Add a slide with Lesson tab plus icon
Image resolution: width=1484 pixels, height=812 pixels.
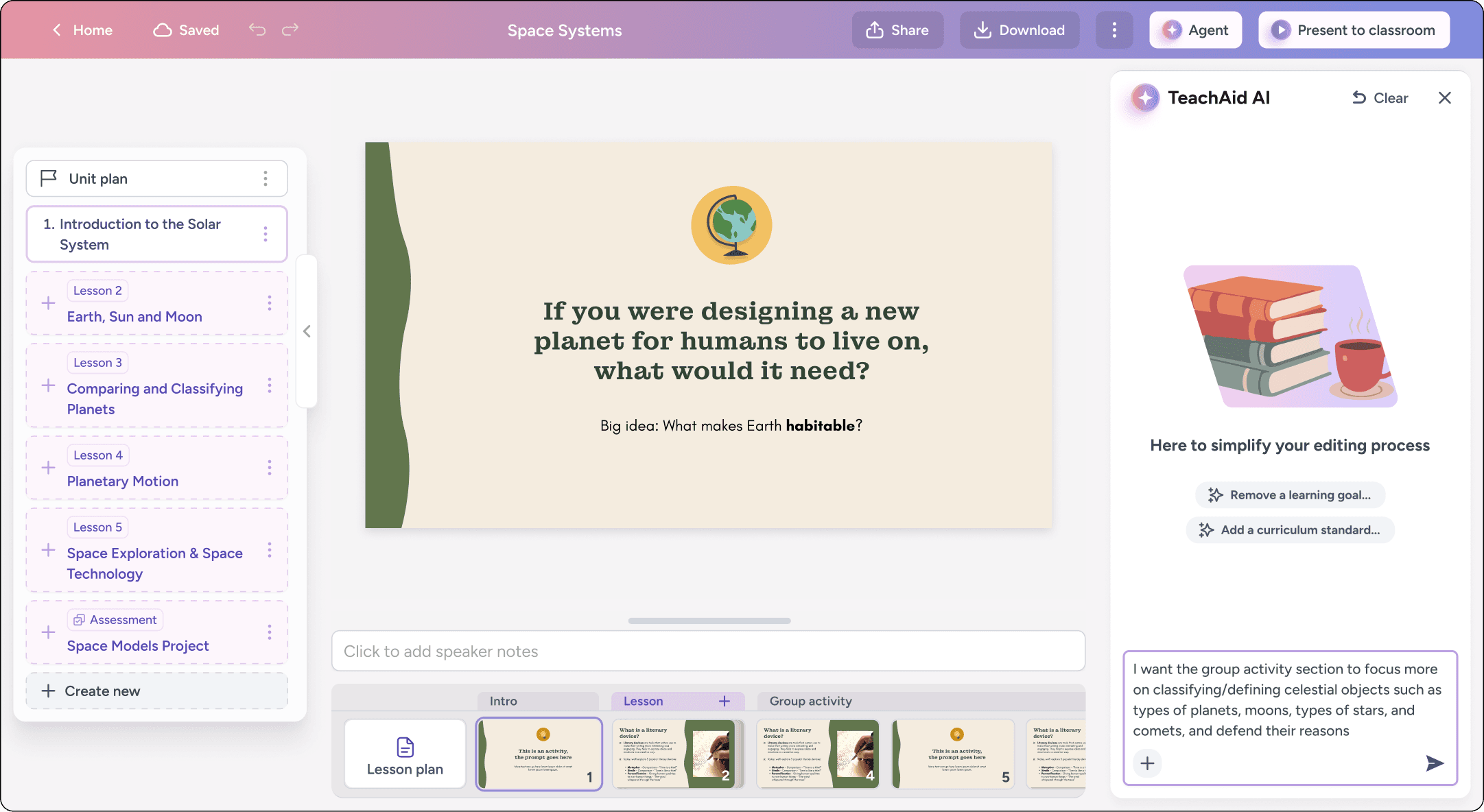coord(724,701)
